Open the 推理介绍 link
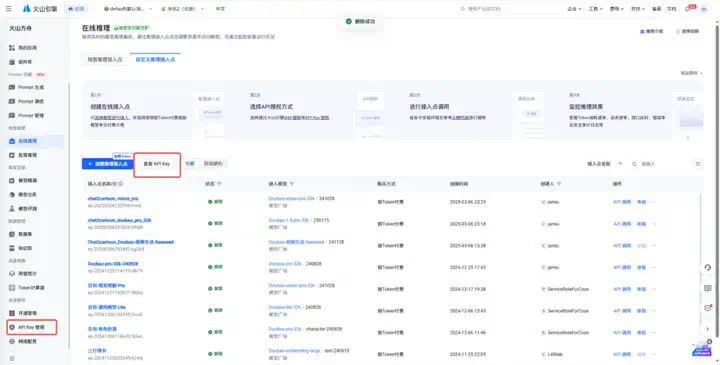The height and width of the screenshot is (365, 720). [x=652, y=32]
